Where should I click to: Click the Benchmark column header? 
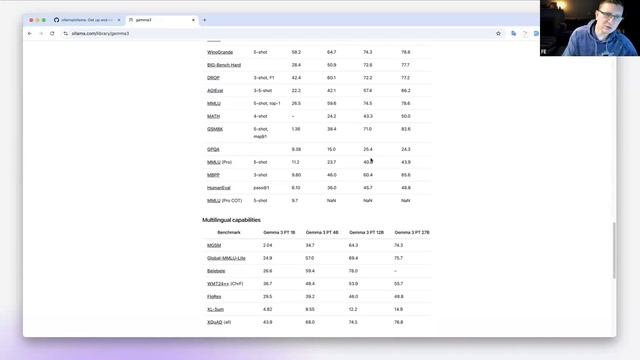point(229,232)
